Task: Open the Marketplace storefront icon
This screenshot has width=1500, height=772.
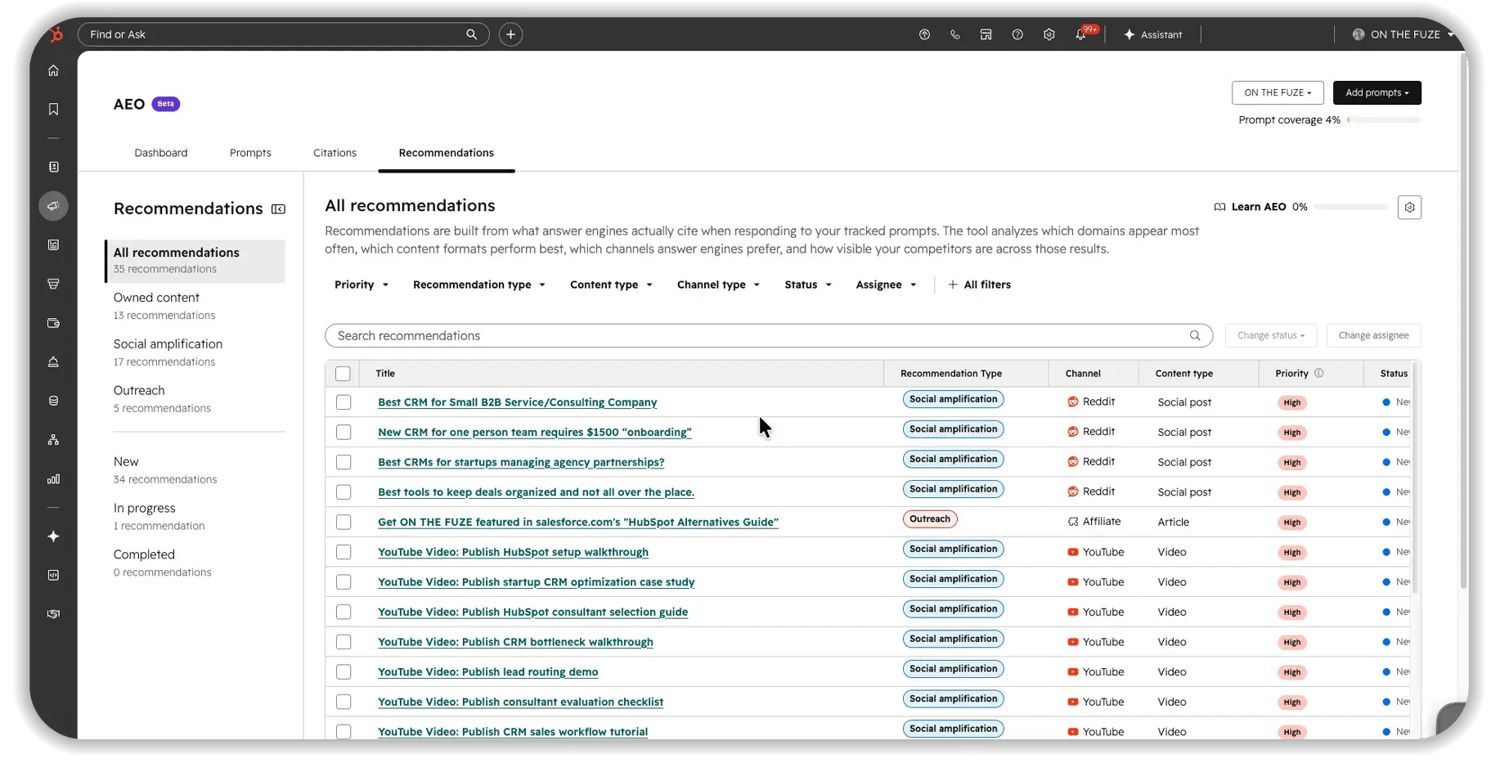Action: [986, 34]
